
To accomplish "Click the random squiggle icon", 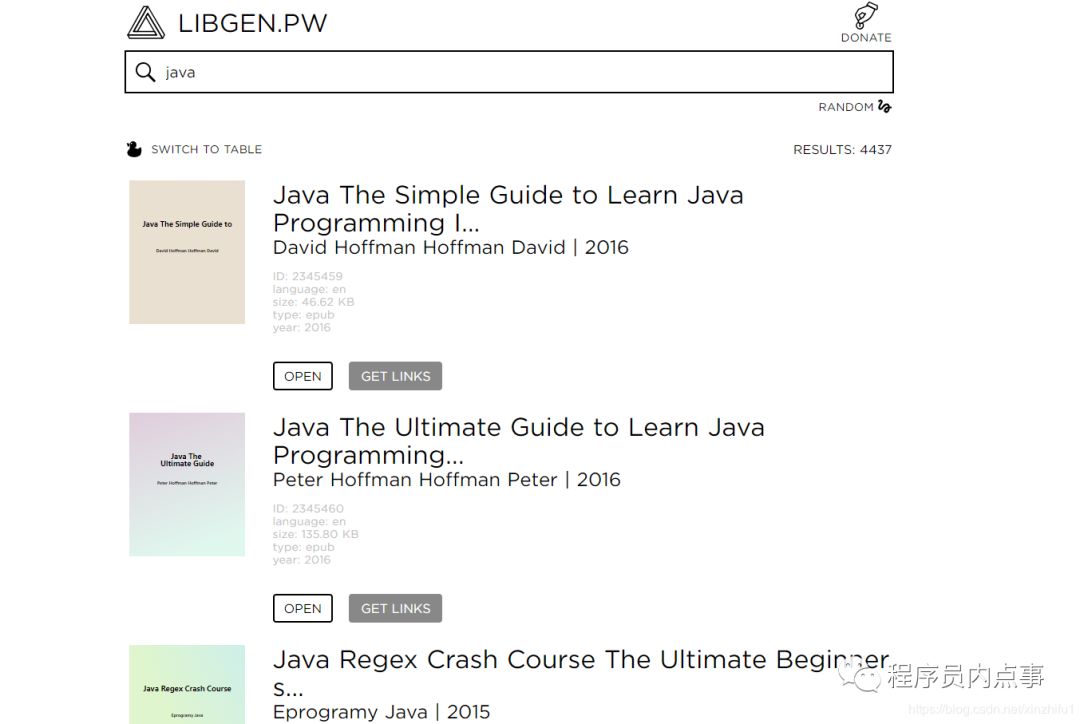I will [x=884, y=107].
